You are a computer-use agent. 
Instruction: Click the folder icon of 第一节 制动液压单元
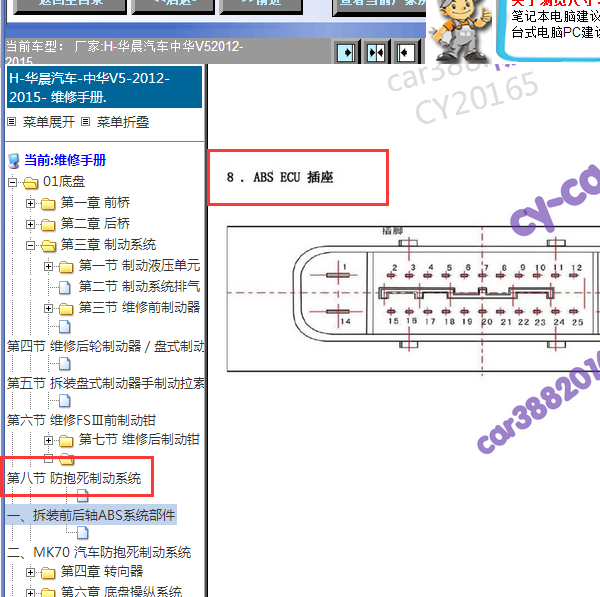click(x=66, y=267)
